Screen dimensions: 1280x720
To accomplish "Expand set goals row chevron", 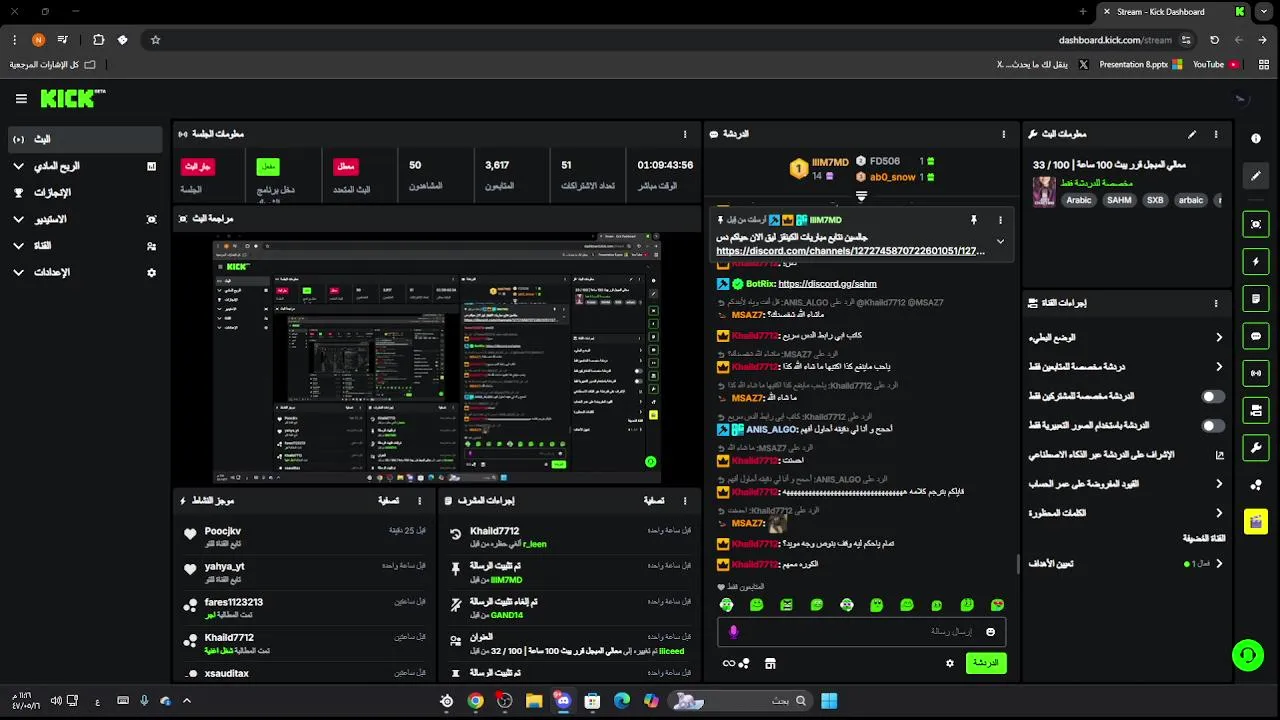I will pos(1219,564).
